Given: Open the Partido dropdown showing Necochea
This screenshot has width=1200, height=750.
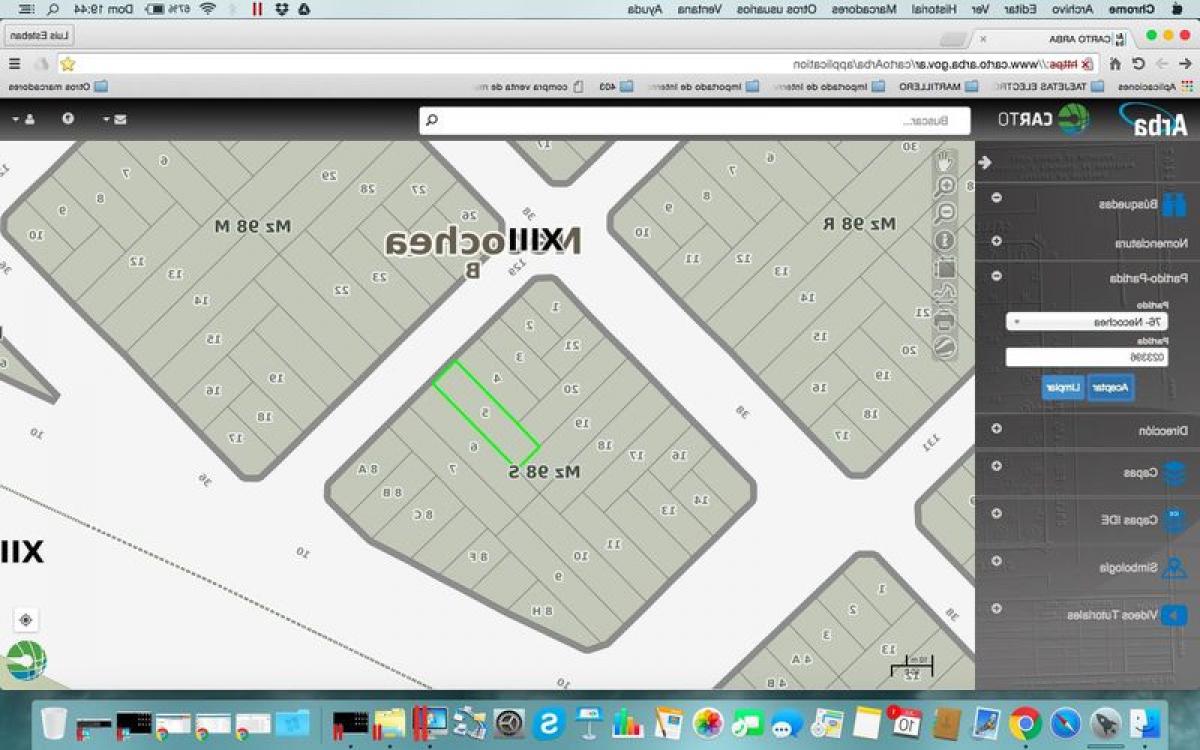Looking at the screenshot, I should (x=1086, y=322).
